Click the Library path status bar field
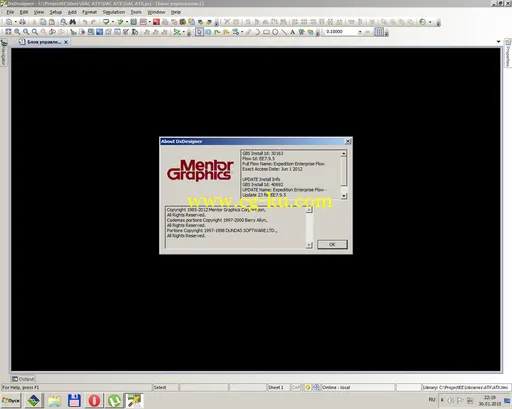The width and height of the screenshot is (512, 409). point(465,387)
